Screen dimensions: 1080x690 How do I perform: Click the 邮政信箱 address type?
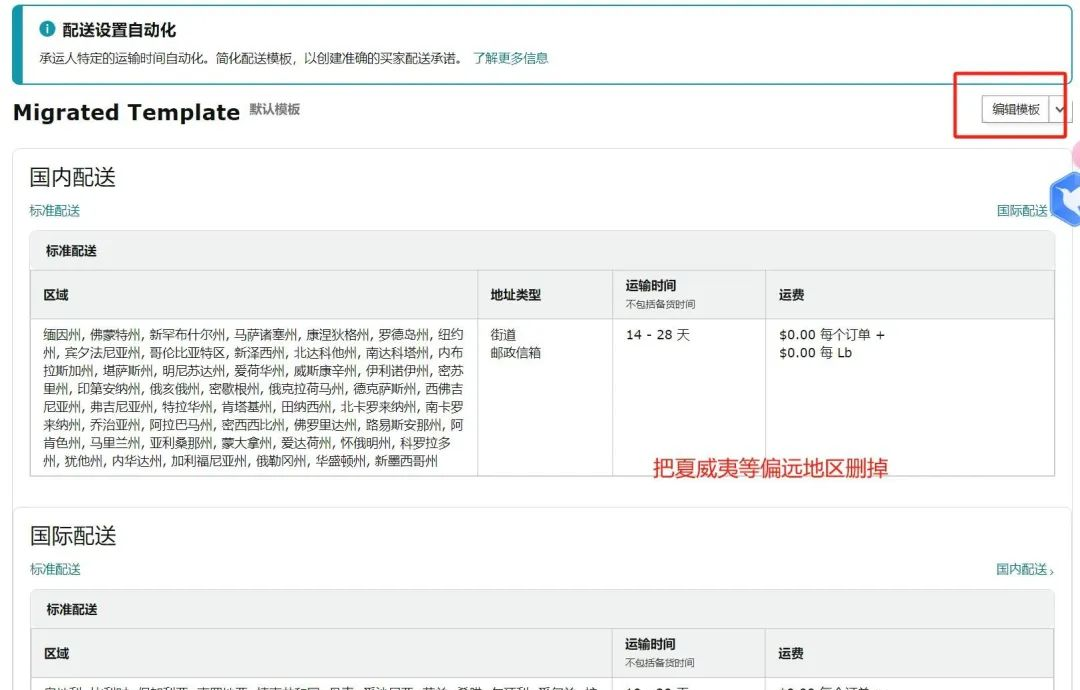pos(515,353)
